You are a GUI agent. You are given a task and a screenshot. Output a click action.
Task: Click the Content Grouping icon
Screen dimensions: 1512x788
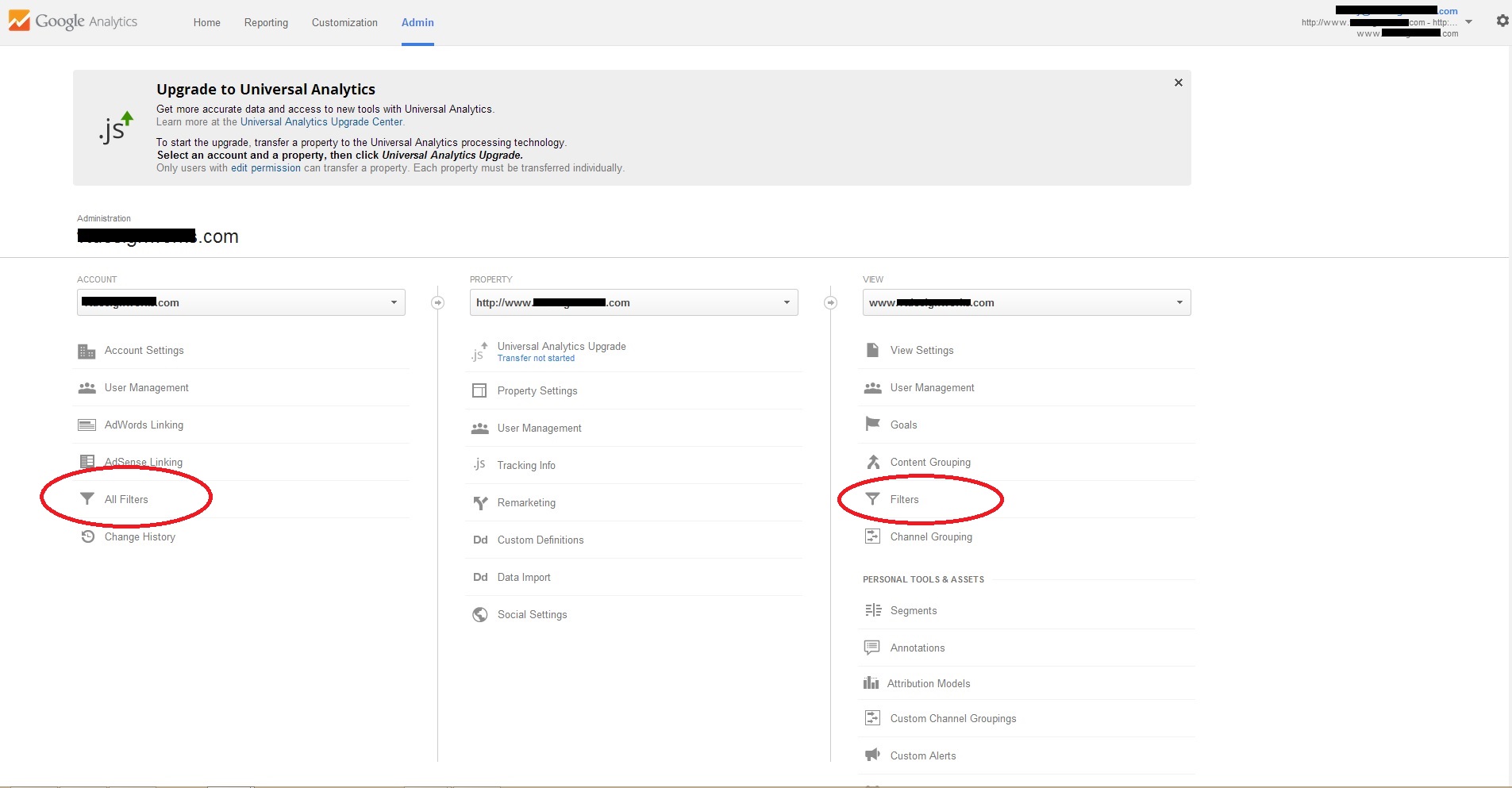coord(873,462)
